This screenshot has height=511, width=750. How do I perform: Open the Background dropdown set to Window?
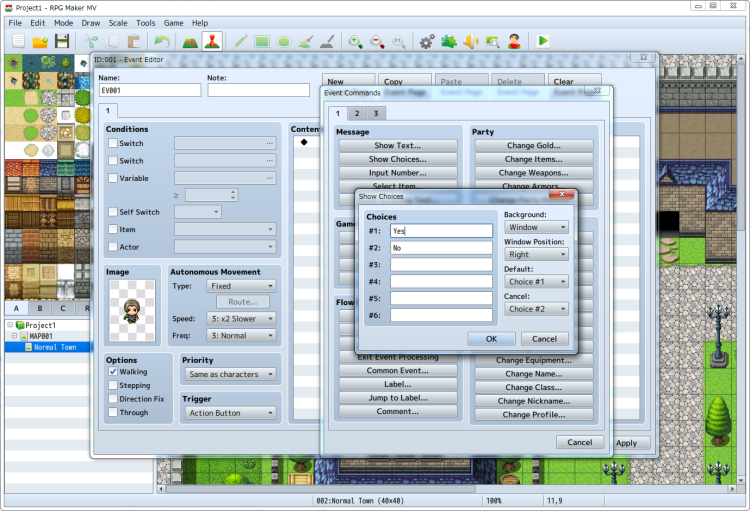point(536,228)
